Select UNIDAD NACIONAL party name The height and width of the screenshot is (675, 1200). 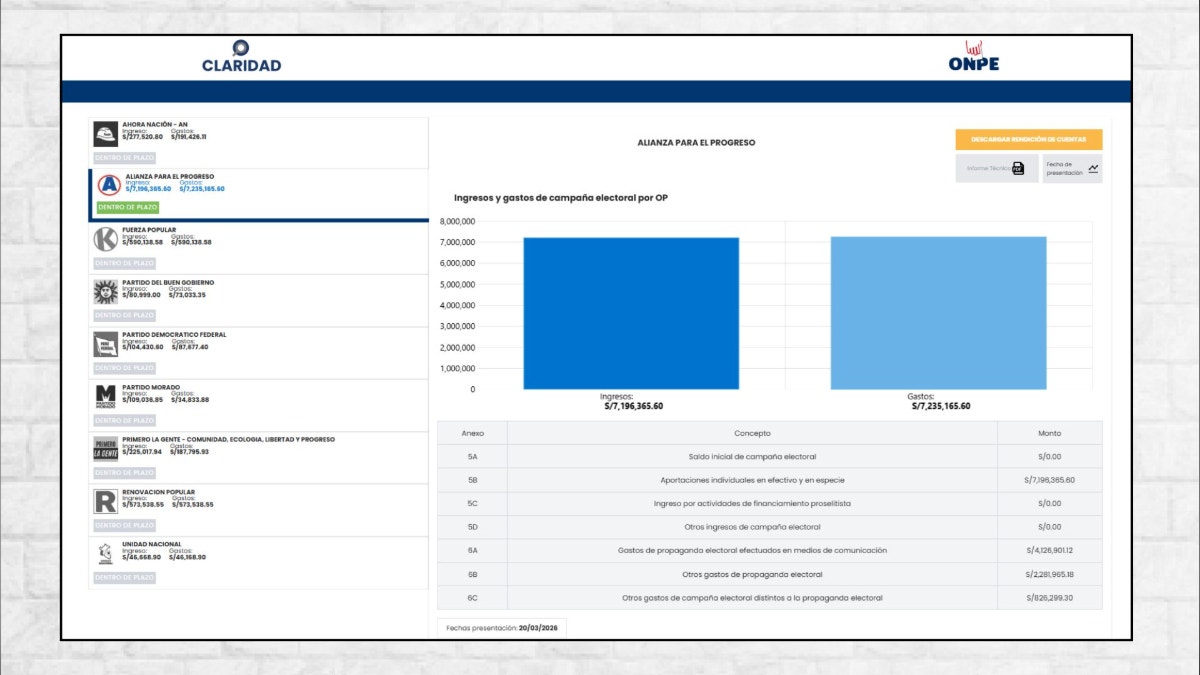151,544
